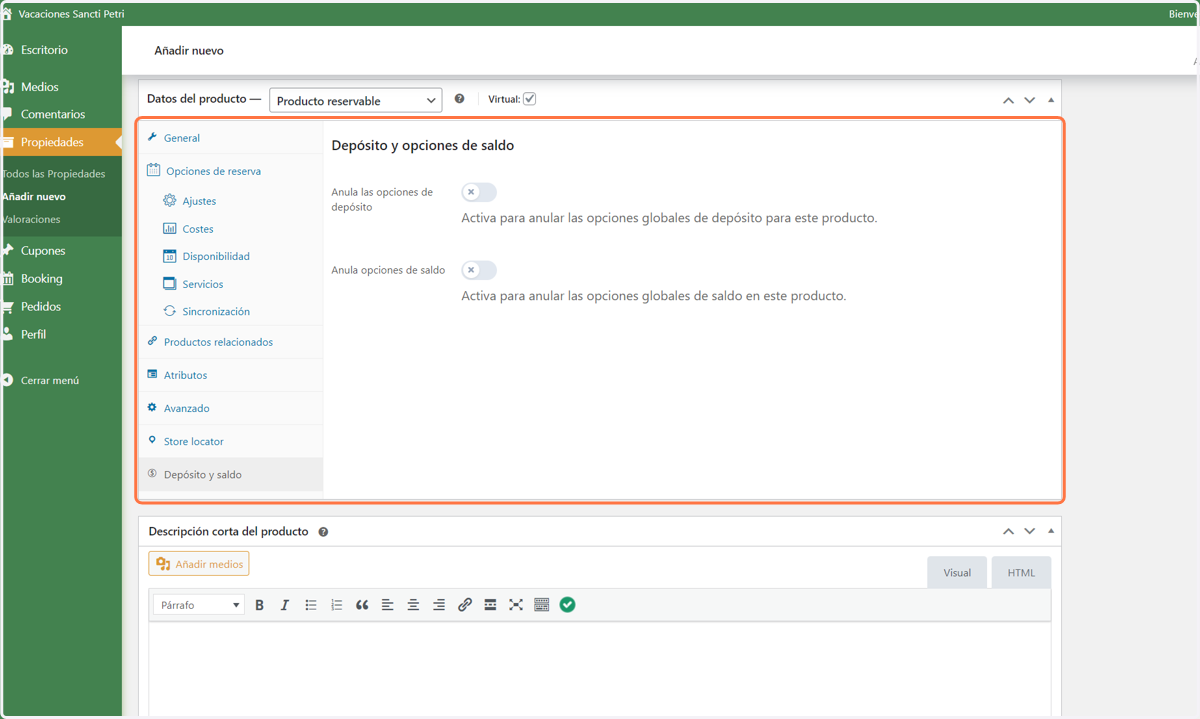Open the Atributos tab

pyautogui.click(x=230, y=375)
